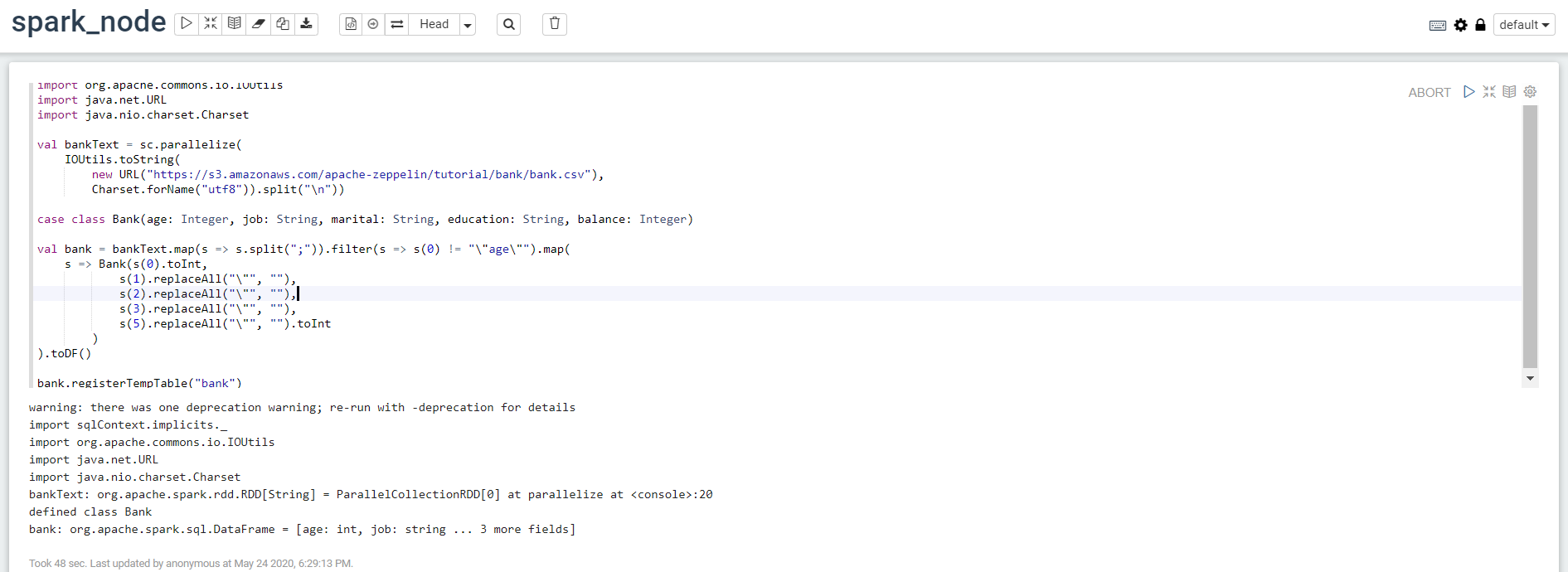Click the '.toDF()' code line

pyautogui.click(x=64, y=354)
